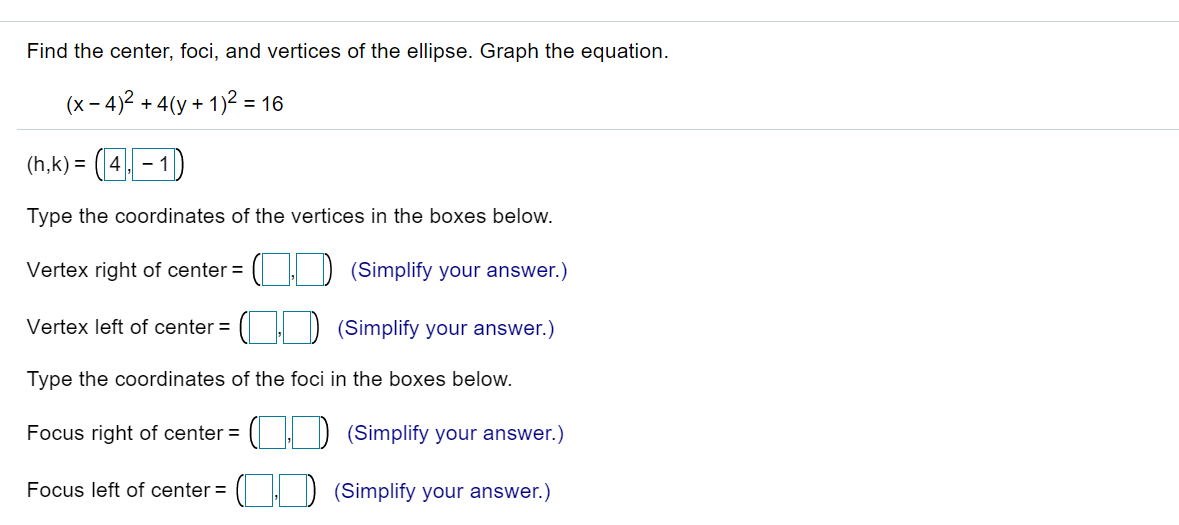This screenshot has width=1179, height=525.
Task: Select second box of Vertex right of center
Action: (x=312, y=270)
